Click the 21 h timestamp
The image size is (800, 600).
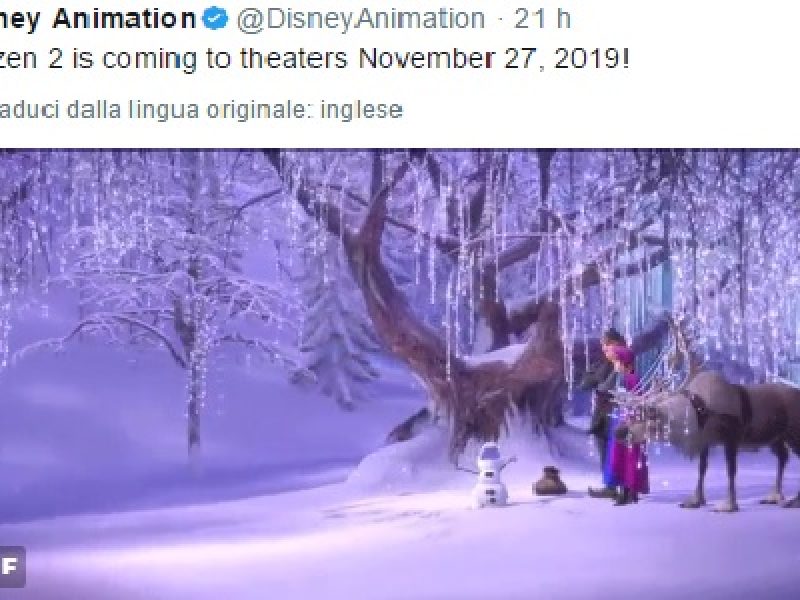tap(542, 19)
